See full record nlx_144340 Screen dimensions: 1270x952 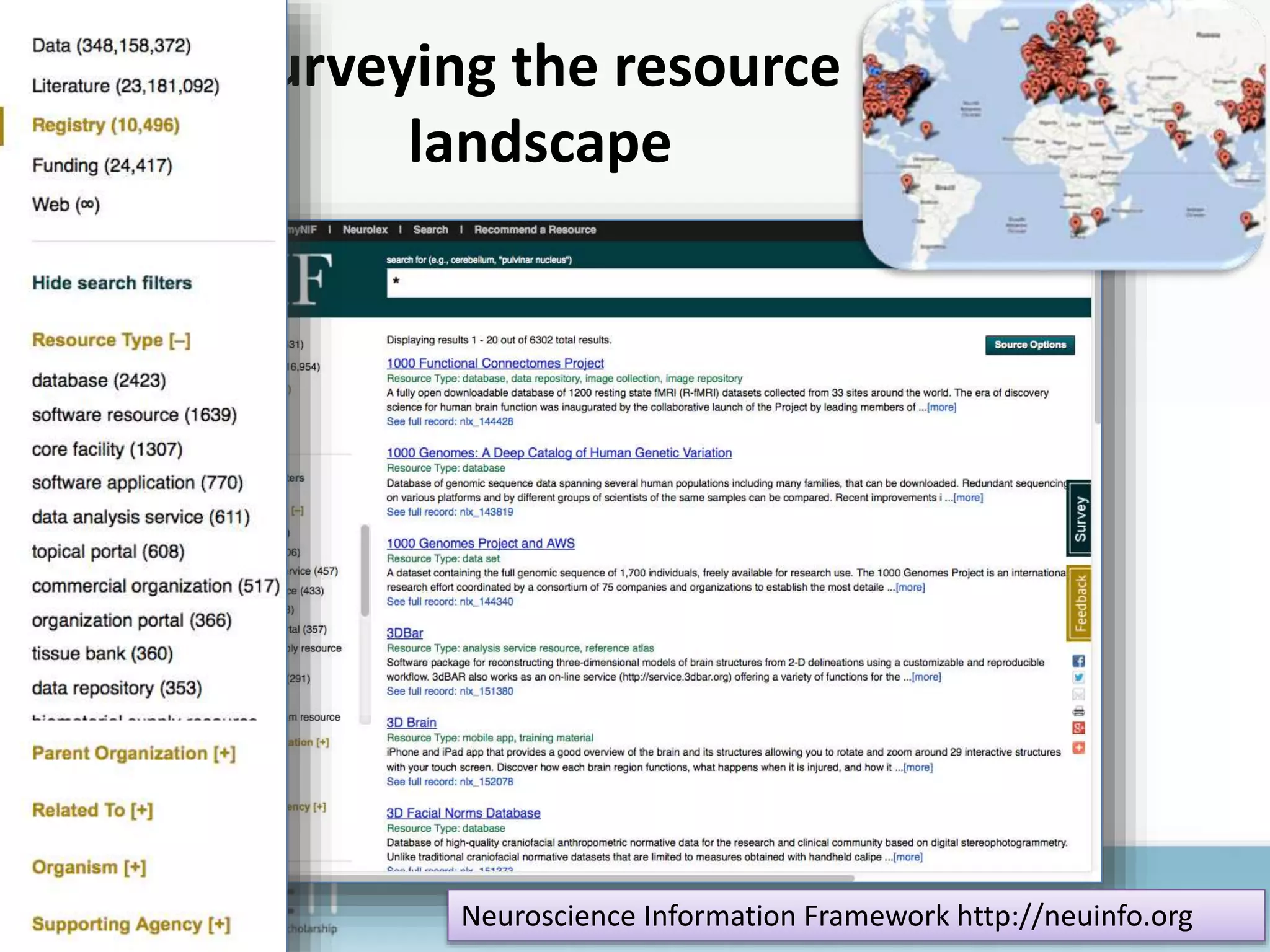[450, 602]
